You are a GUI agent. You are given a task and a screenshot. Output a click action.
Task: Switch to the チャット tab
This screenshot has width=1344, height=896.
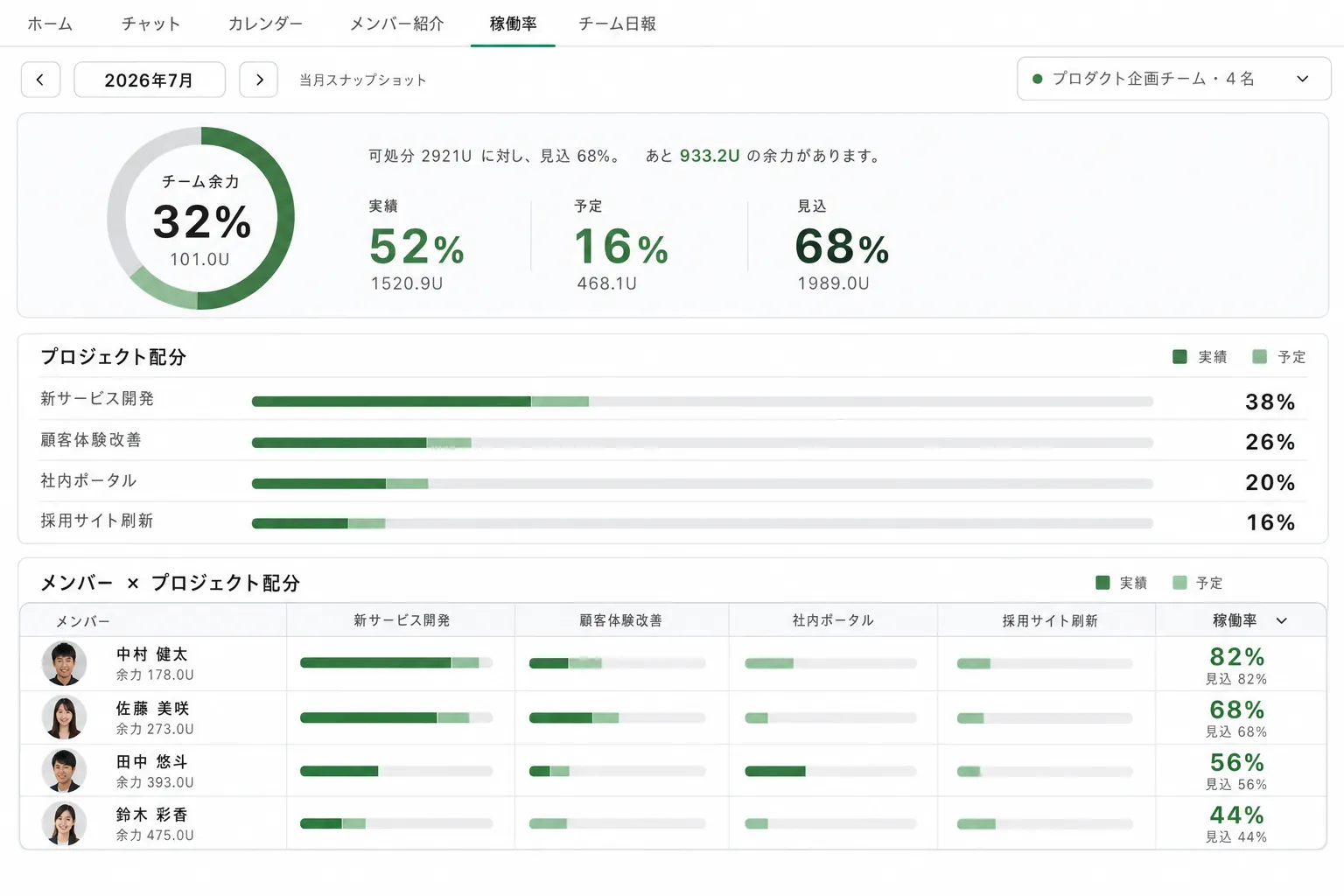tap(150, 24)
